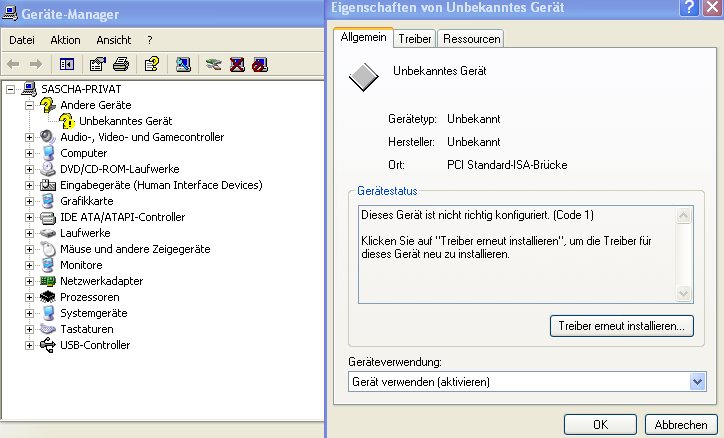Viewport: 724px width, 438px height.
Task: Switch to the Treiber tab
Action: click(x=414, y=39)
